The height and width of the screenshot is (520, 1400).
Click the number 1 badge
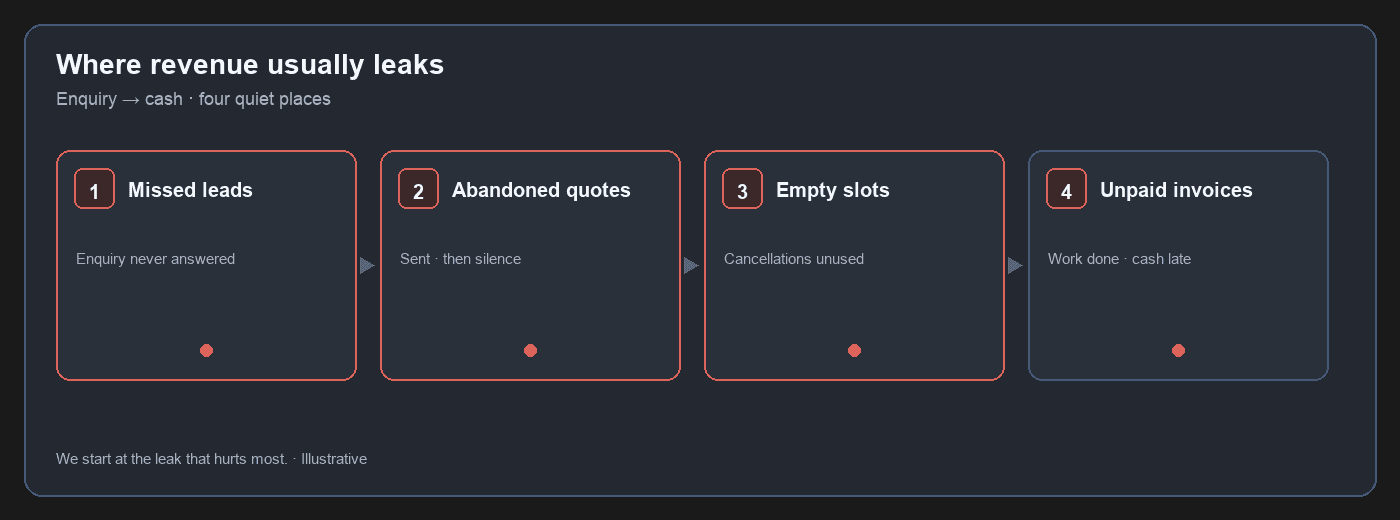(x=94, y=189)
